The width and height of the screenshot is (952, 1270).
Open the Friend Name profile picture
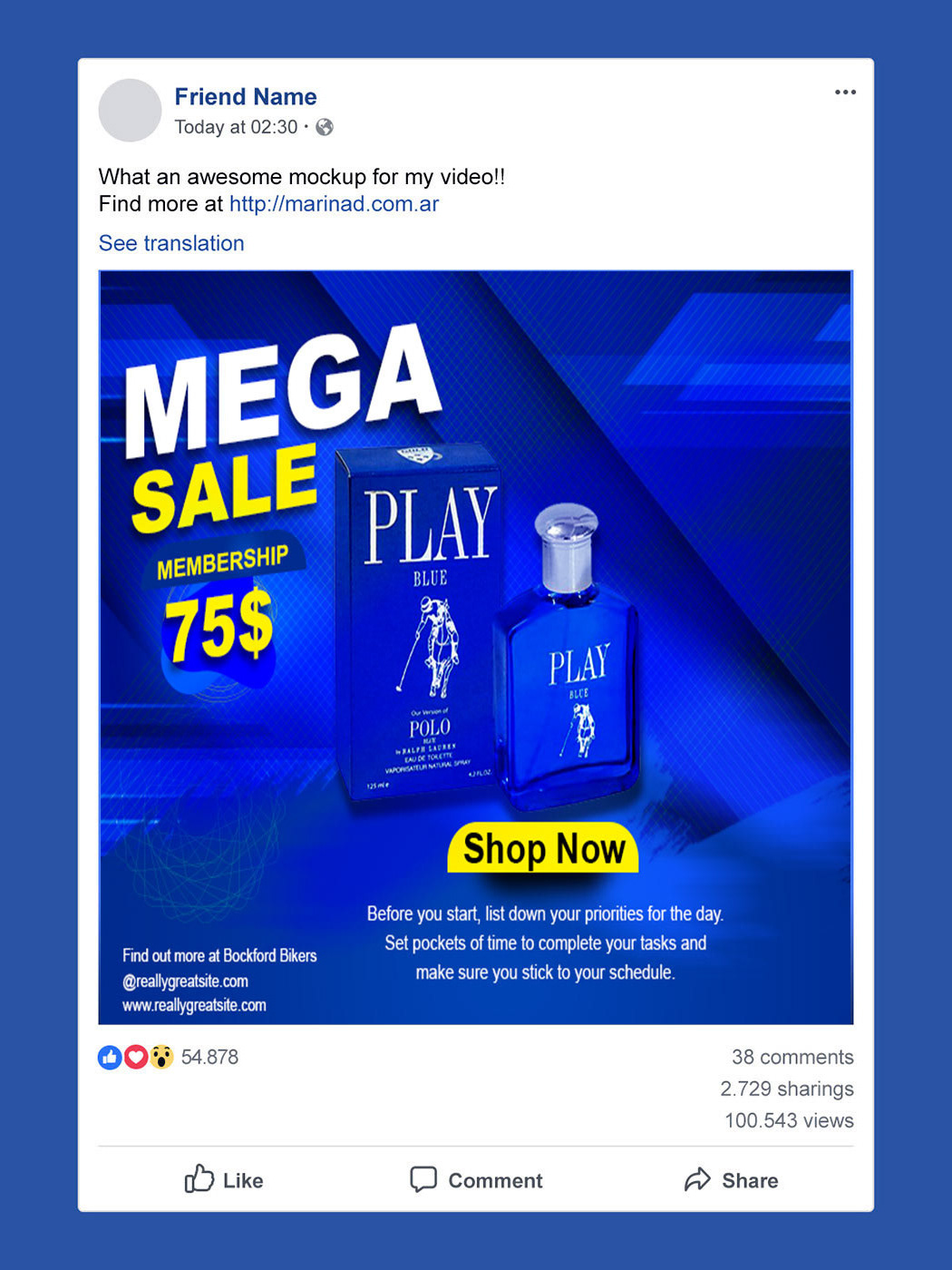130,111
